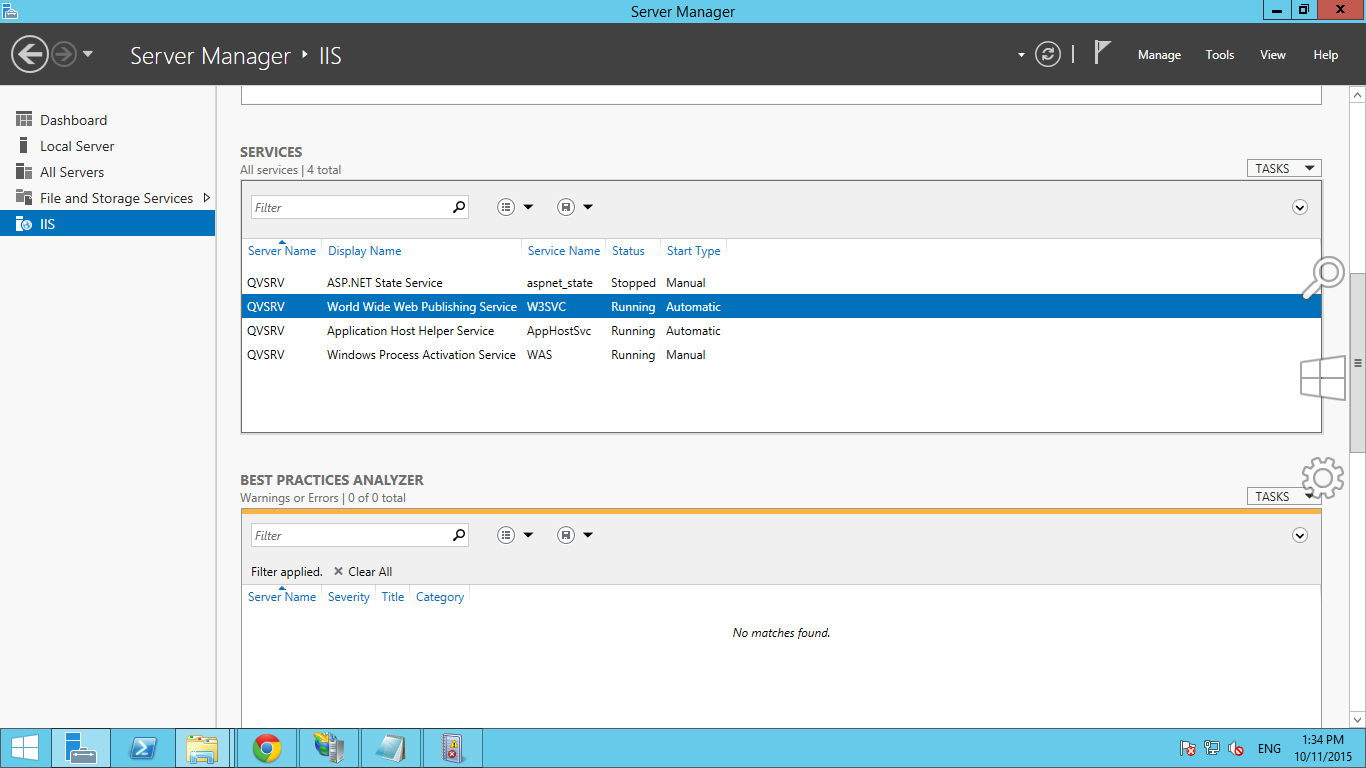Click the AppHostSvc service name cell

click(559, 331)
